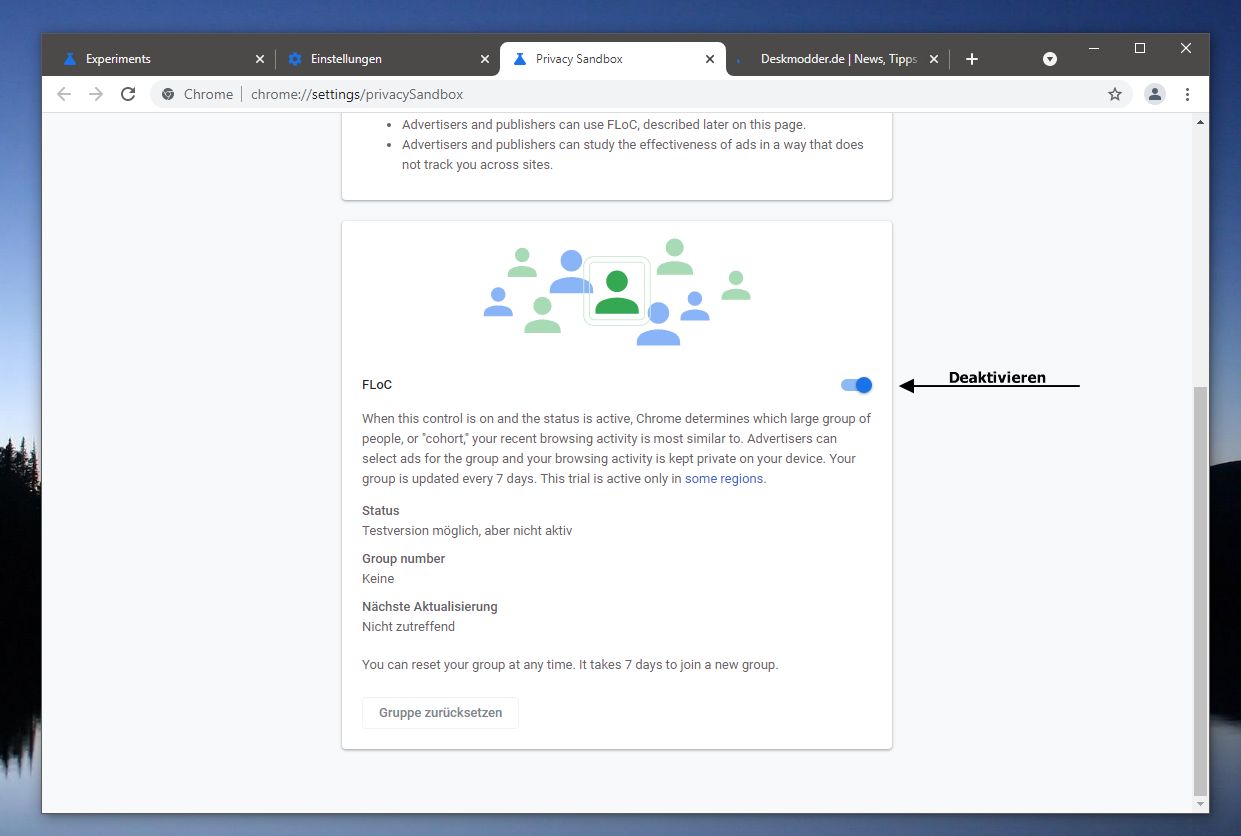1241x836 pixels.
Task: Open the Chrome profile avatar menu
Action: pos(1155,94)
